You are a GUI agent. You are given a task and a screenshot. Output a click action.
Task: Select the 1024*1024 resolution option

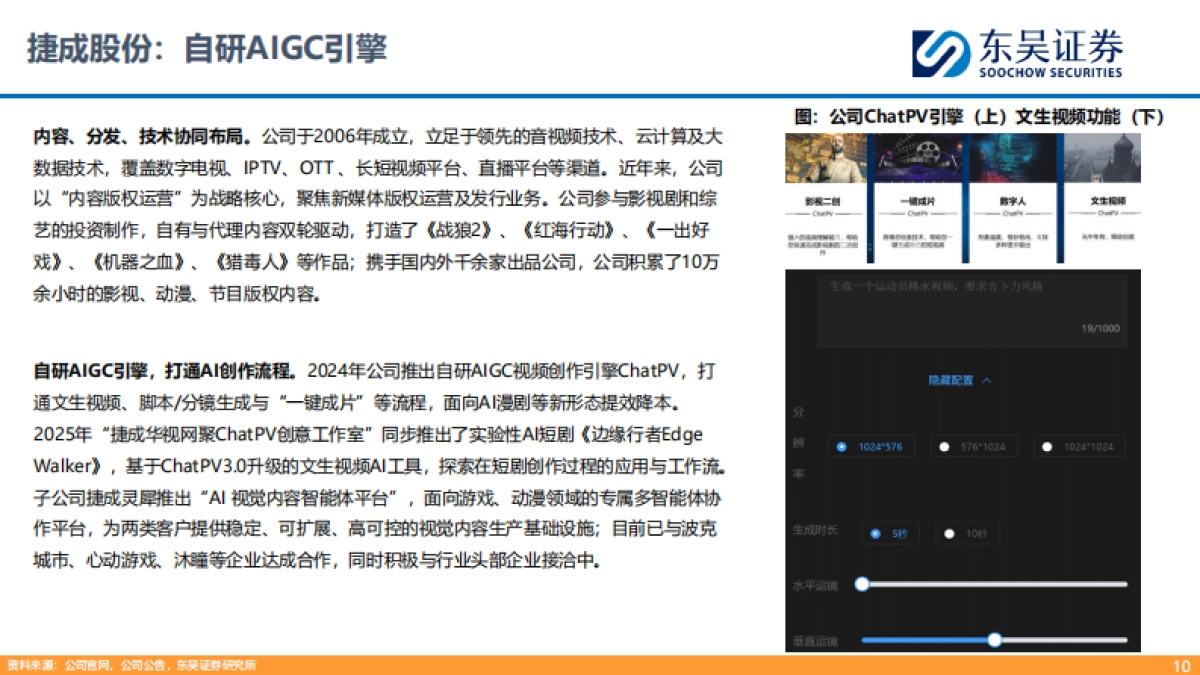coord(1080,446)
